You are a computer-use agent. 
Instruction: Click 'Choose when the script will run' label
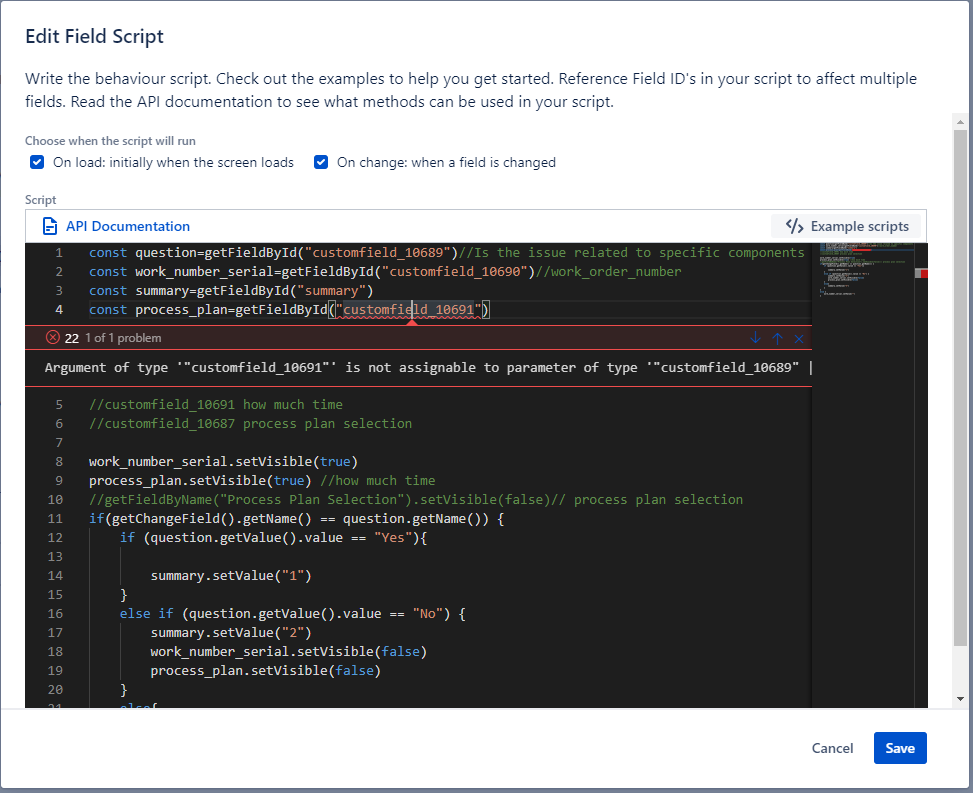tap(110, 141)
